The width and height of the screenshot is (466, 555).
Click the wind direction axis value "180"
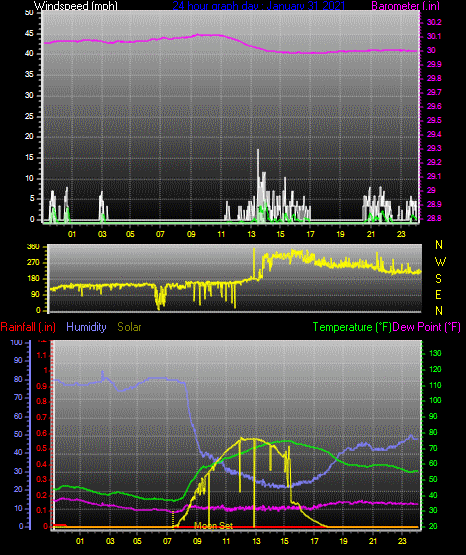(x=33, y=279)
